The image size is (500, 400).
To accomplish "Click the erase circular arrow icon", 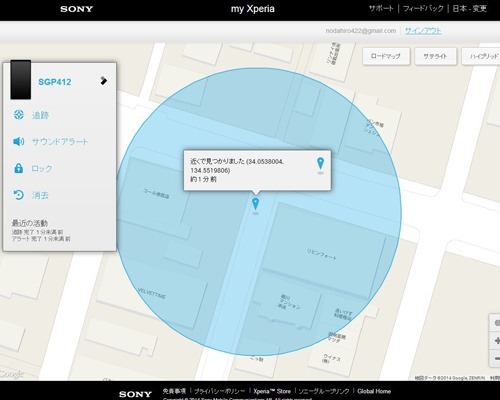I will (x=19, y=195).
